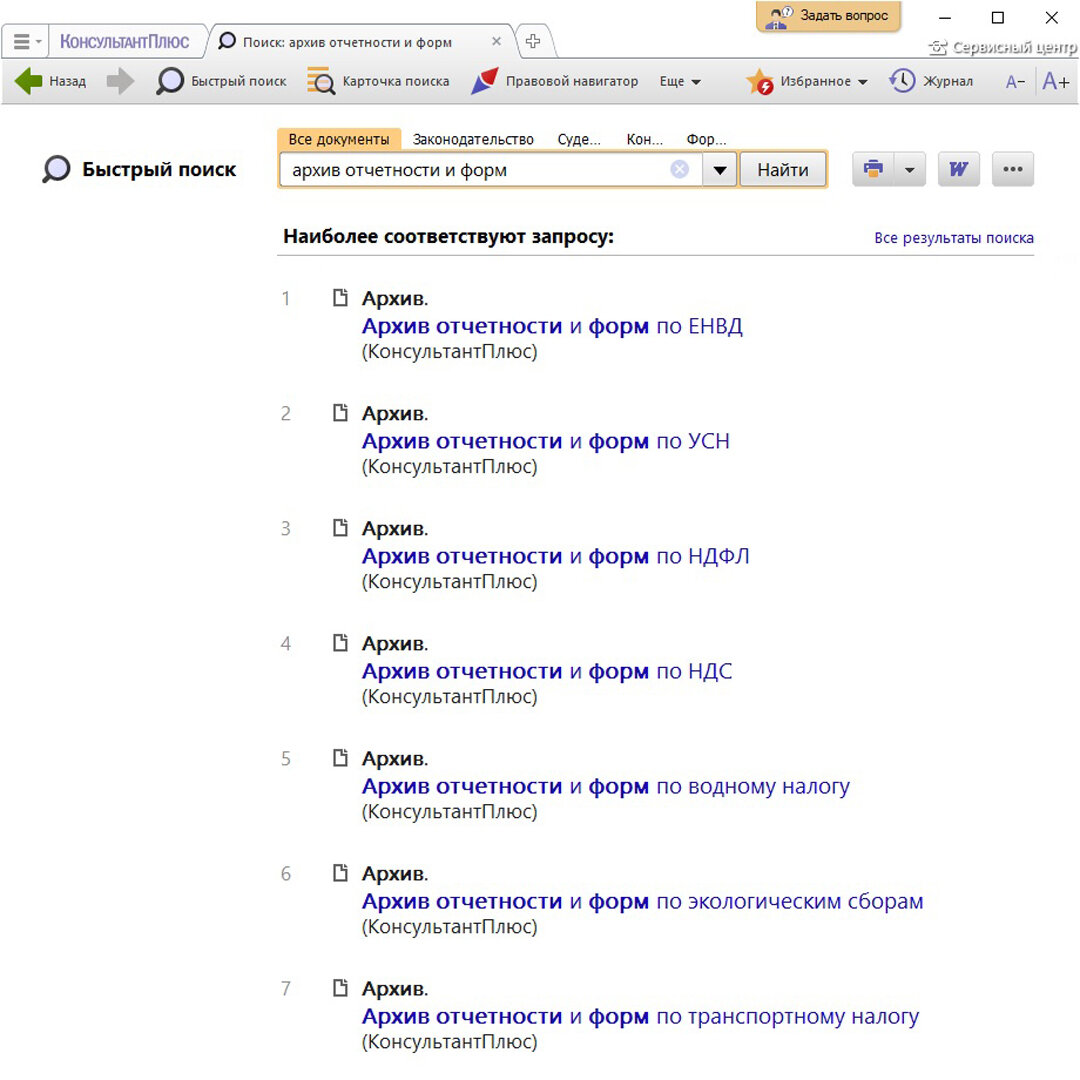Open Архив отчетности и форм по УСН
The height and width of the screenshot is (1080, 1080).
pyautogui.click(x=546, y=441)
